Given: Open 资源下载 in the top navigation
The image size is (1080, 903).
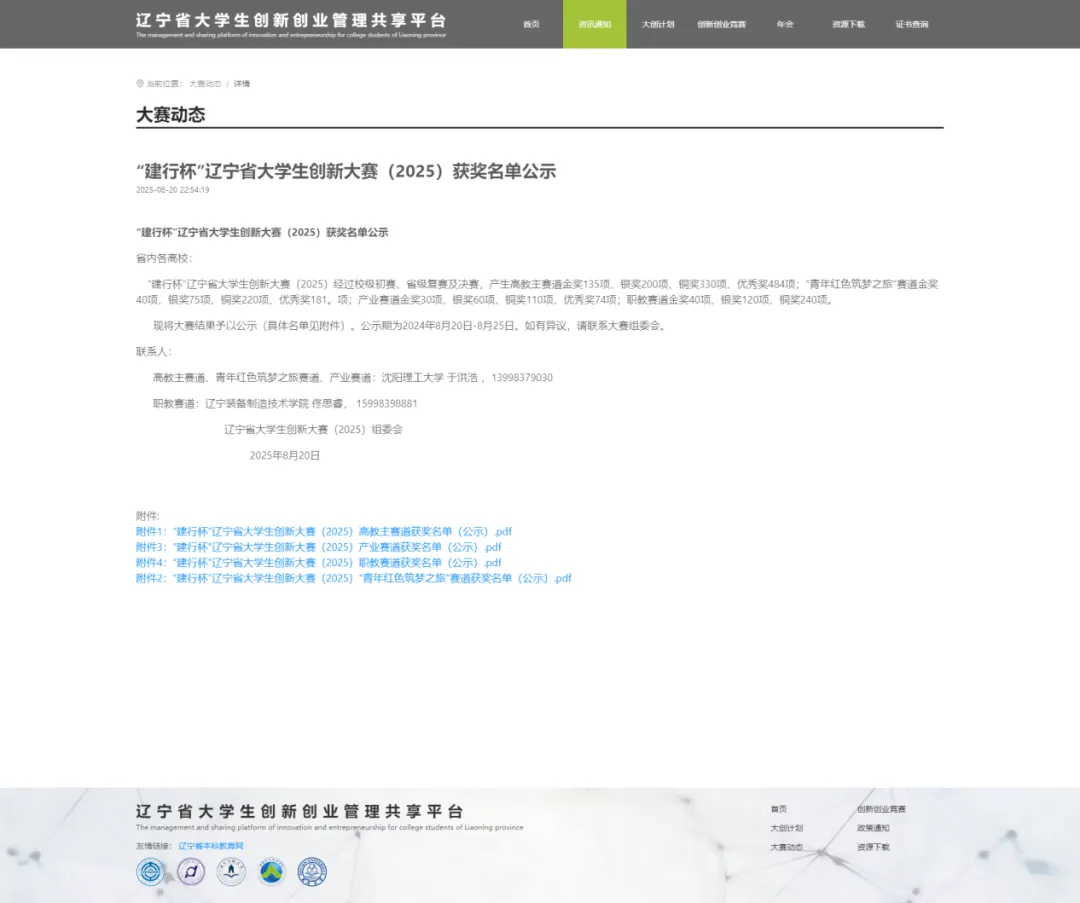Looking at the screenshot, I should [848, 24].
